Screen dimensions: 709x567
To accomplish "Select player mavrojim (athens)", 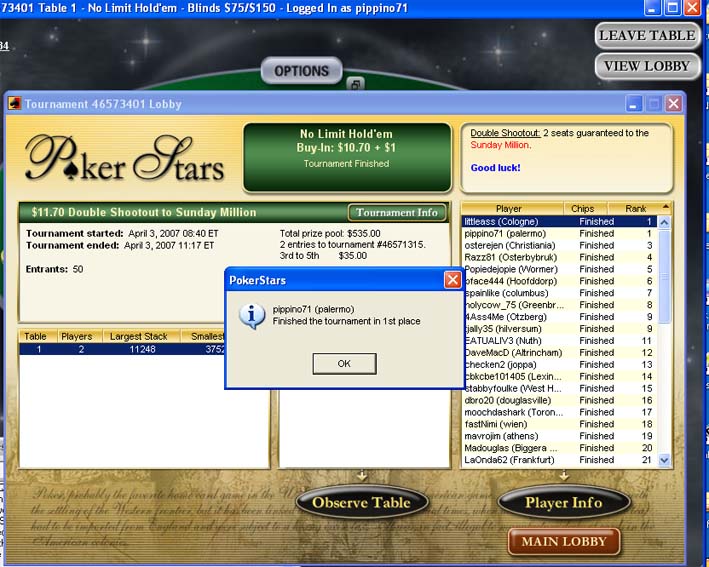I will [559, 436].
